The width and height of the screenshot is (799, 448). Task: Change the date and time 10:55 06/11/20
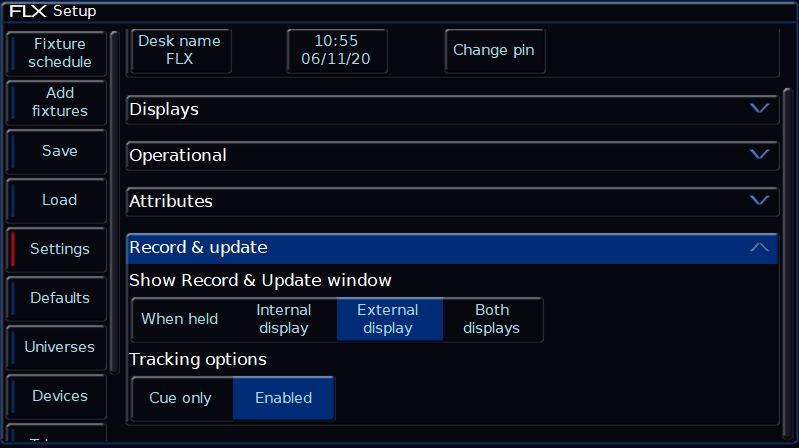[x=337, y=50]
